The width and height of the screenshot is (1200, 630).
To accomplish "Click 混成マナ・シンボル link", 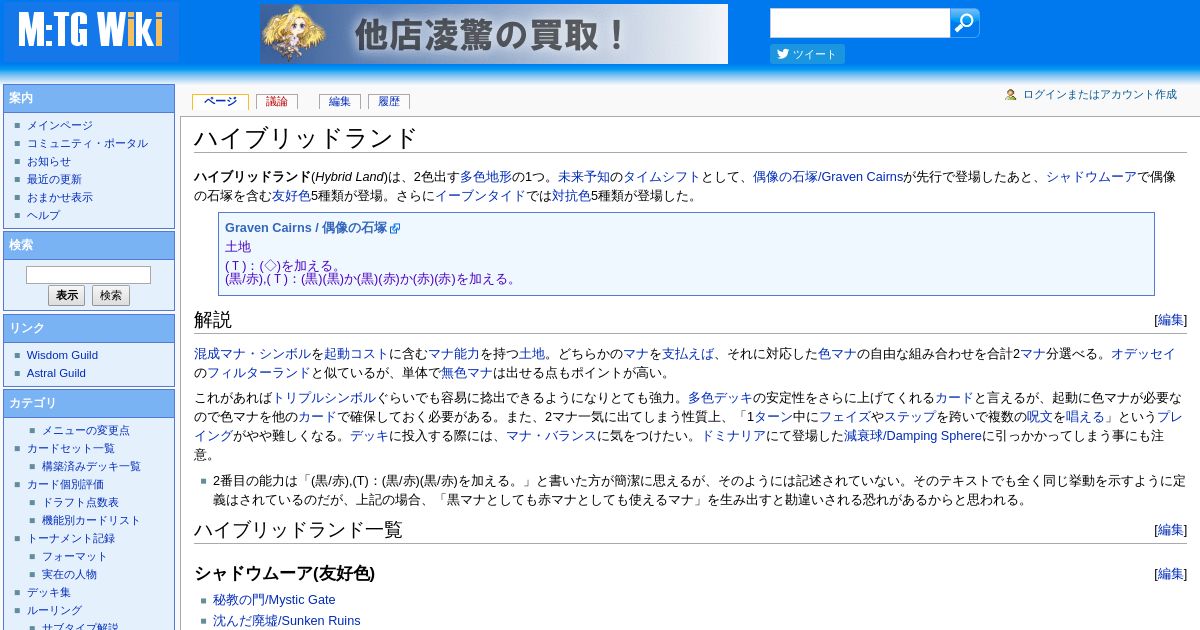I will [252, 354].
